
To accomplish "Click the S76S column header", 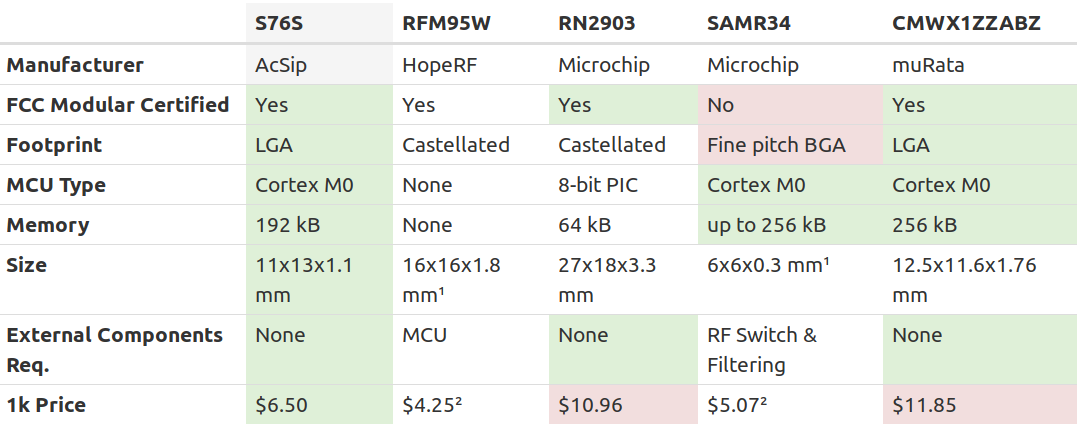I will (319, 23).
